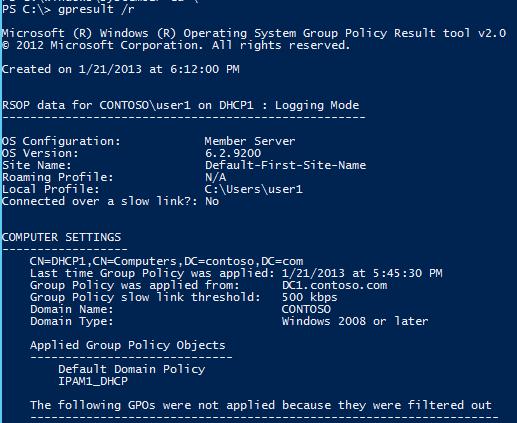This screenshot has width=517, height=423.
Task: Click the '500 kbps' slow link threshold
Action: (310, 297)
